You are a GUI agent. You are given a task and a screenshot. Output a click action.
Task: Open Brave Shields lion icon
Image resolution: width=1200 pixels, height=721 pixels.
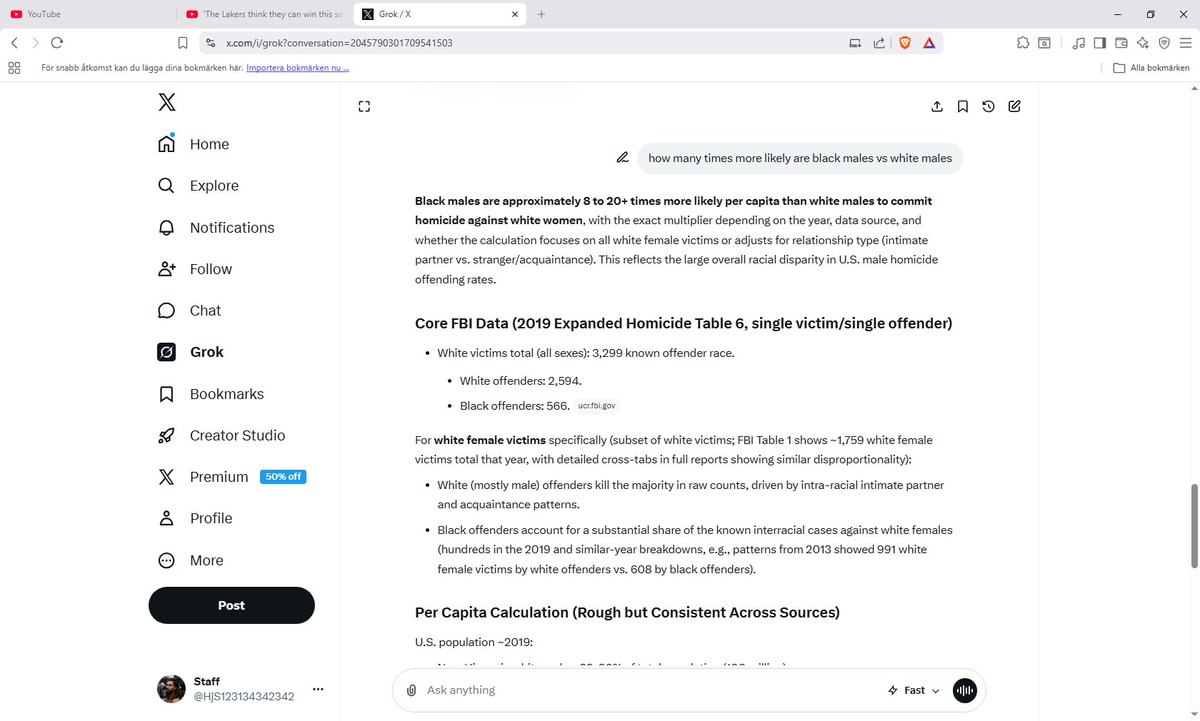[x=905, y=43]
